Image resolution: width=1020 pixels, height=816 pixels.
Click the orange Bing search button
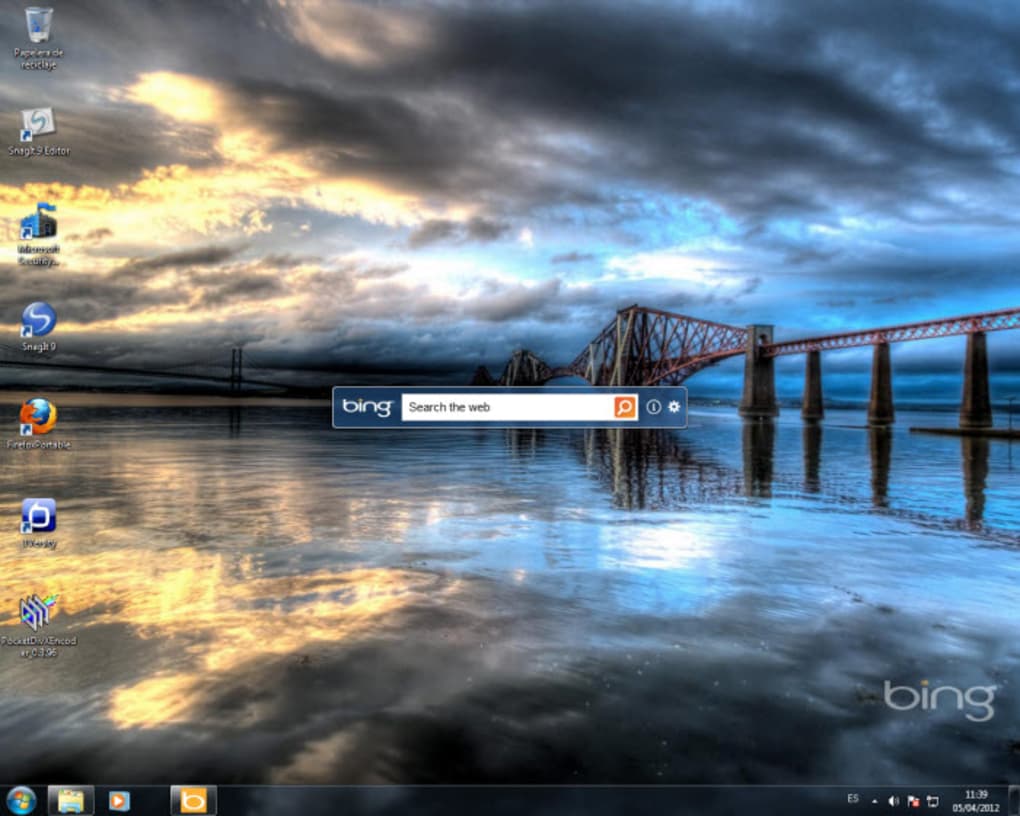click(x=623, y=407)
